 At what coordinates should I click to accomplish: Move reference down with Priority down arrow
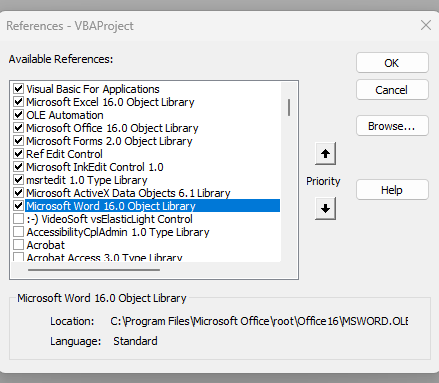tap(325, 208)
